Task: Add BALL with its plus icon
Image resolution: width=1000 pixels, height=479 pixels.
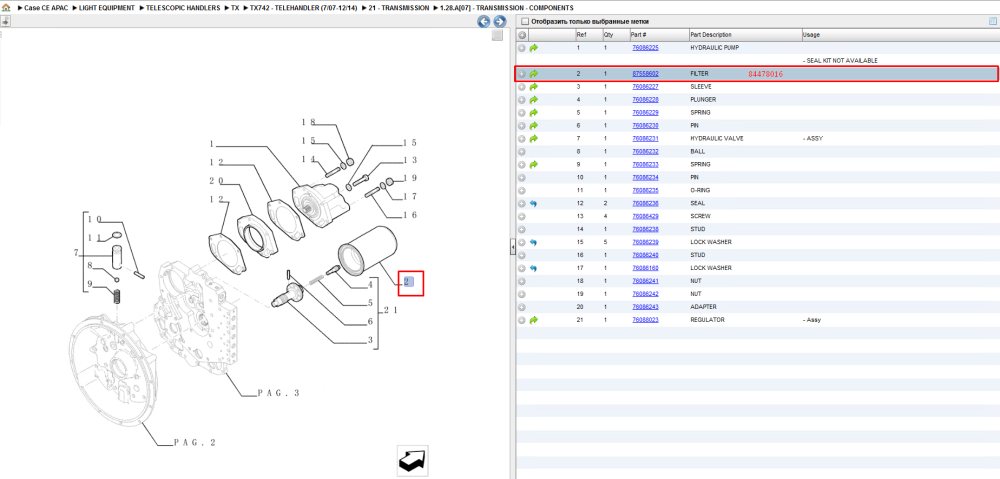Action: pos(522,152)
